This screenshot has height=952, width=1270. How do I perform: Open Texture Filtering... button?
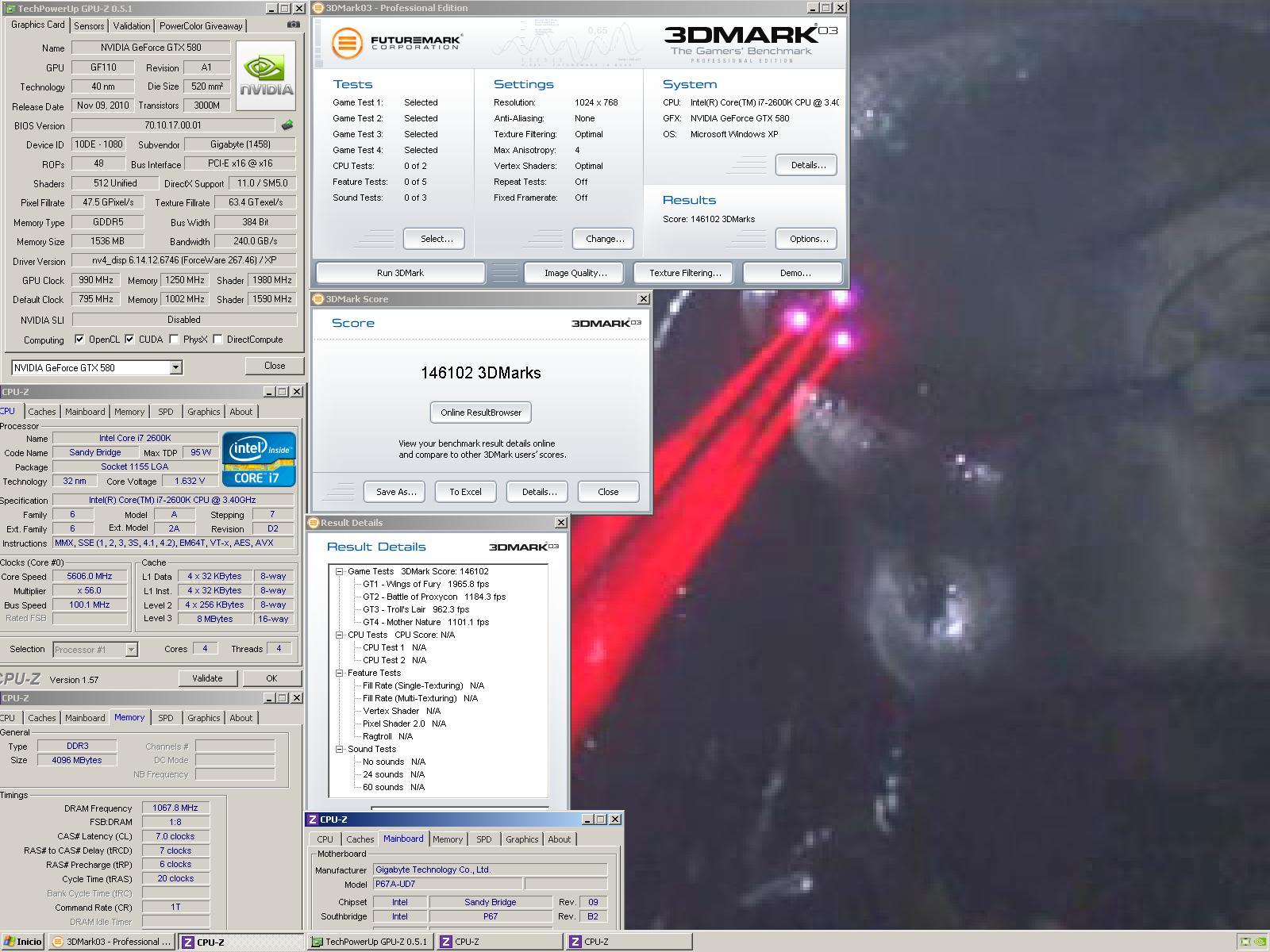(685, 273)
